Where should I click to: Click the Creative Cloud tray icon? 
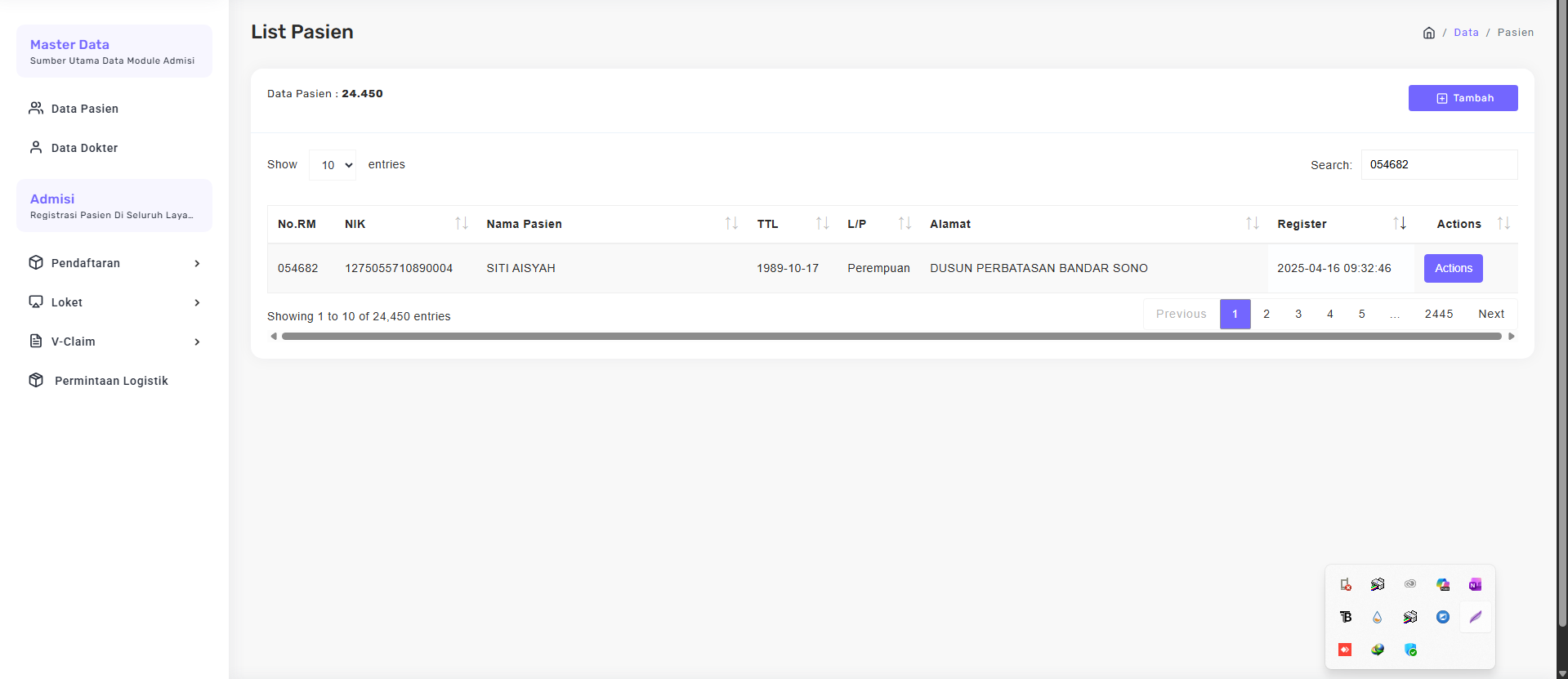point(1410,584)
